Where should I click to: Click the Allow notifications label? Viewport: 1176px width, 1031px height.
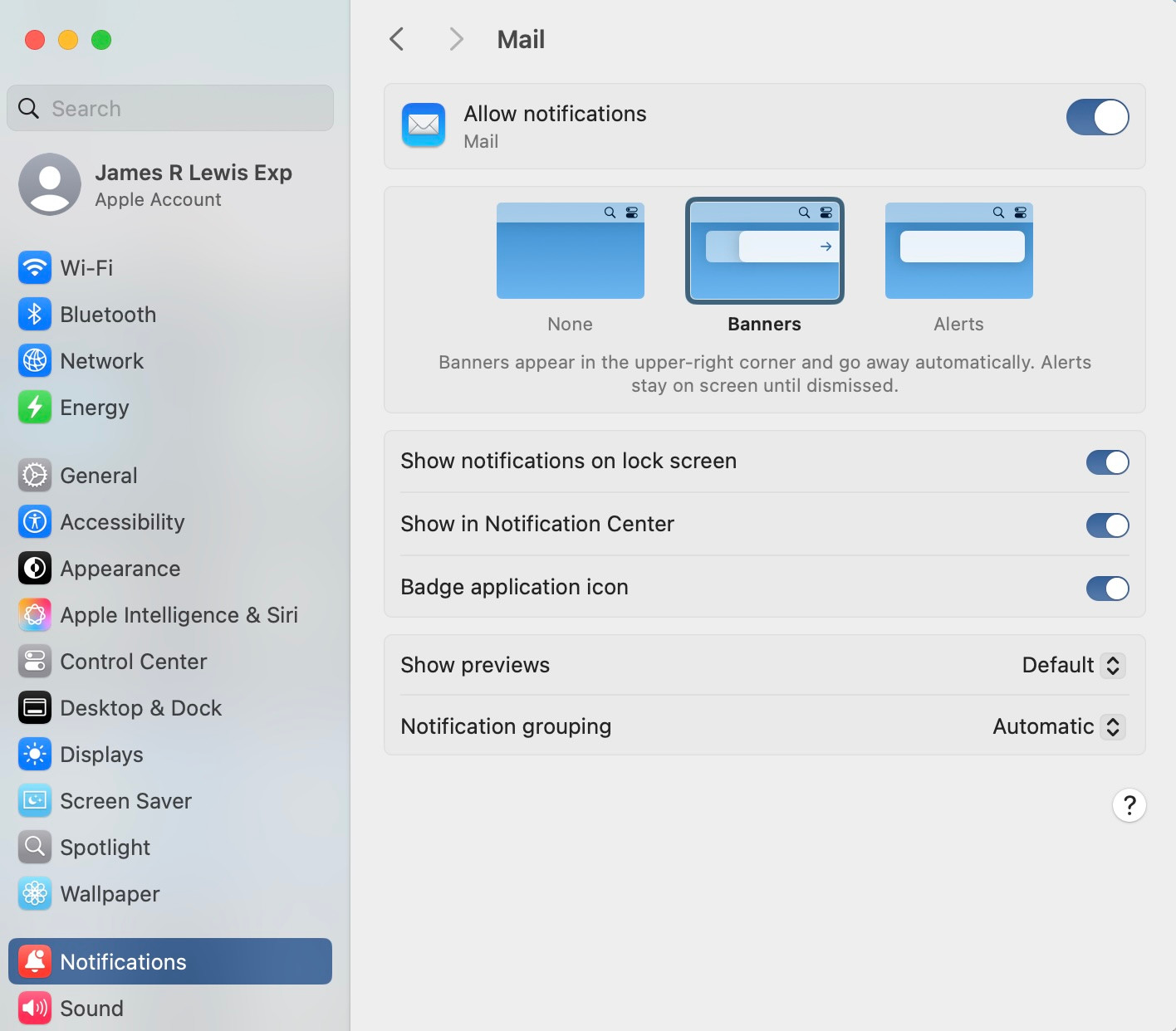click(555, 114)
